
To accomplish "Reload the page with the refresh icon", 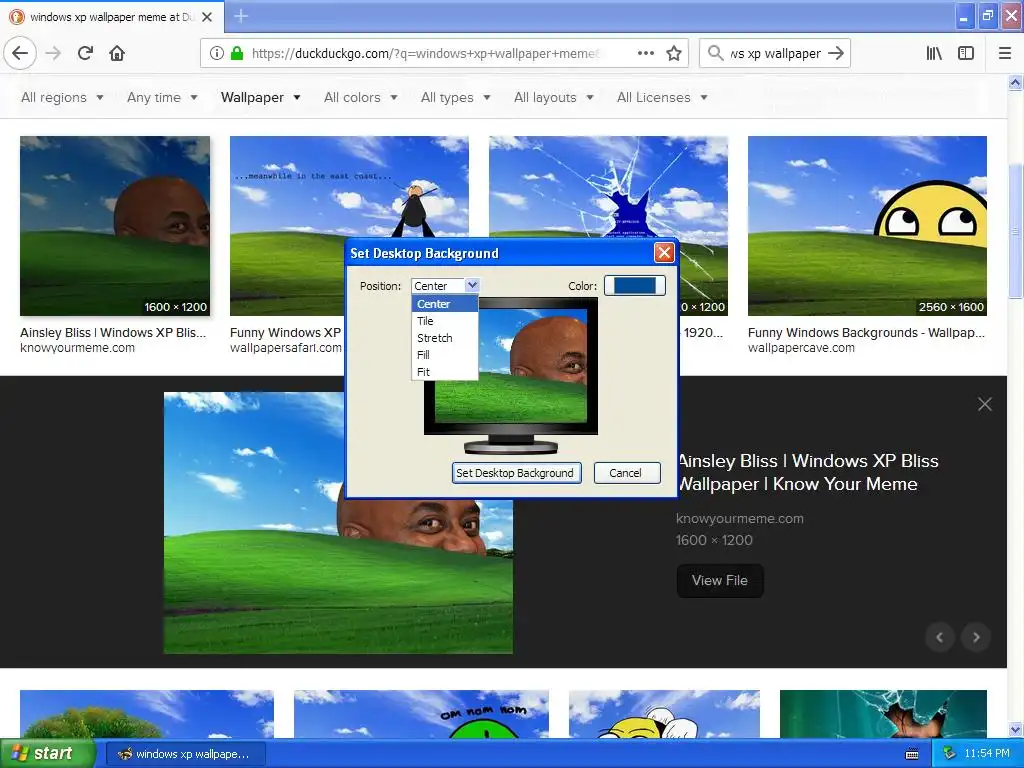I will pyautogui.click(x=85, y=53).
